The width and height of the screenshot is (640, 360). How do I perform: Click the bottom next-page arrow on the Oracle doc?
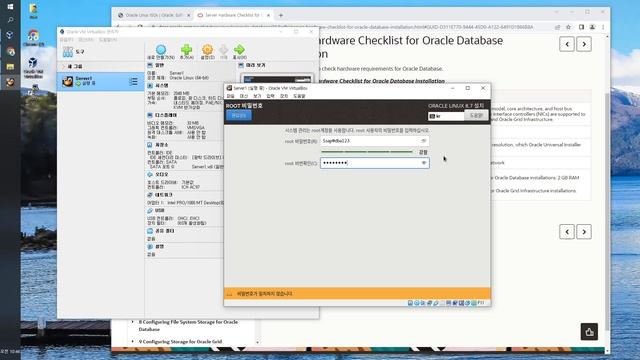point(584,232)
